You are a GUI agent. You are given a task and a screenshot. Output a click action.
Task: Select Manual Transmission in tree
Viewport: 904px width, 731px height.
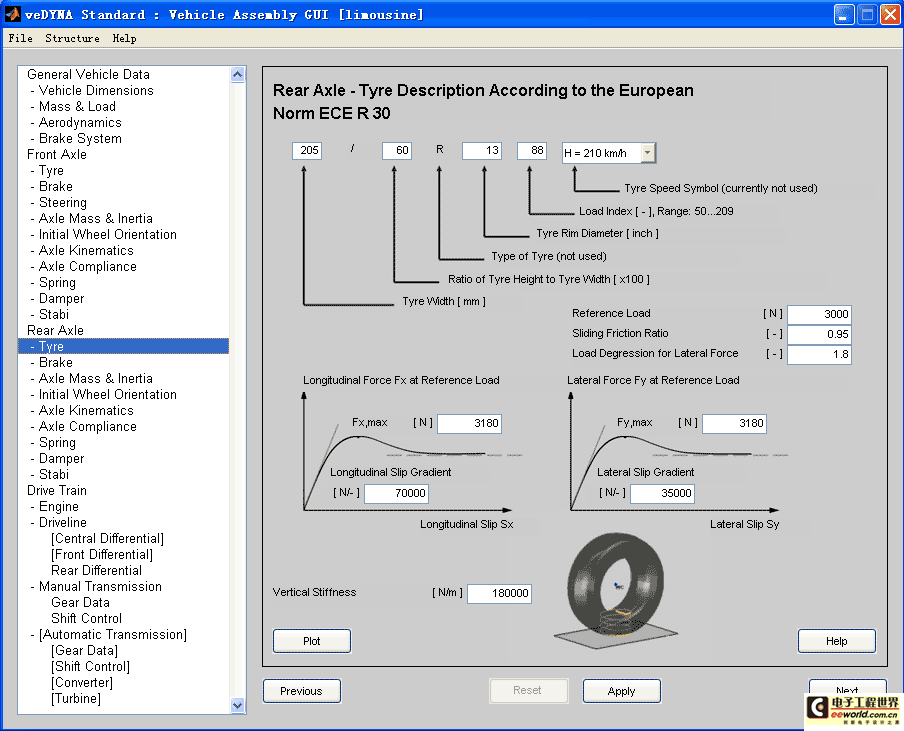(x=100, y=586)
